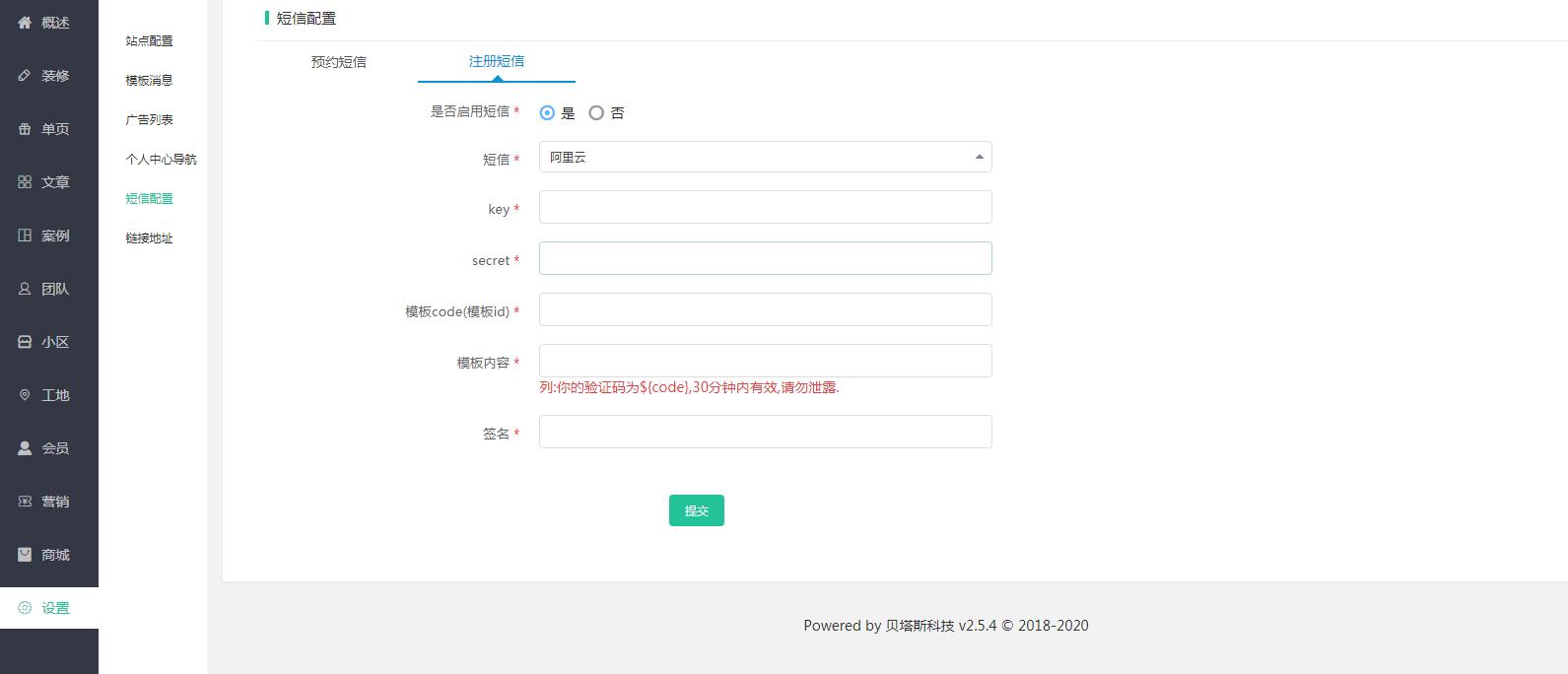Open 个人中心导航 submenu item
Screen dimensions: 1568x674
(162, 160)
